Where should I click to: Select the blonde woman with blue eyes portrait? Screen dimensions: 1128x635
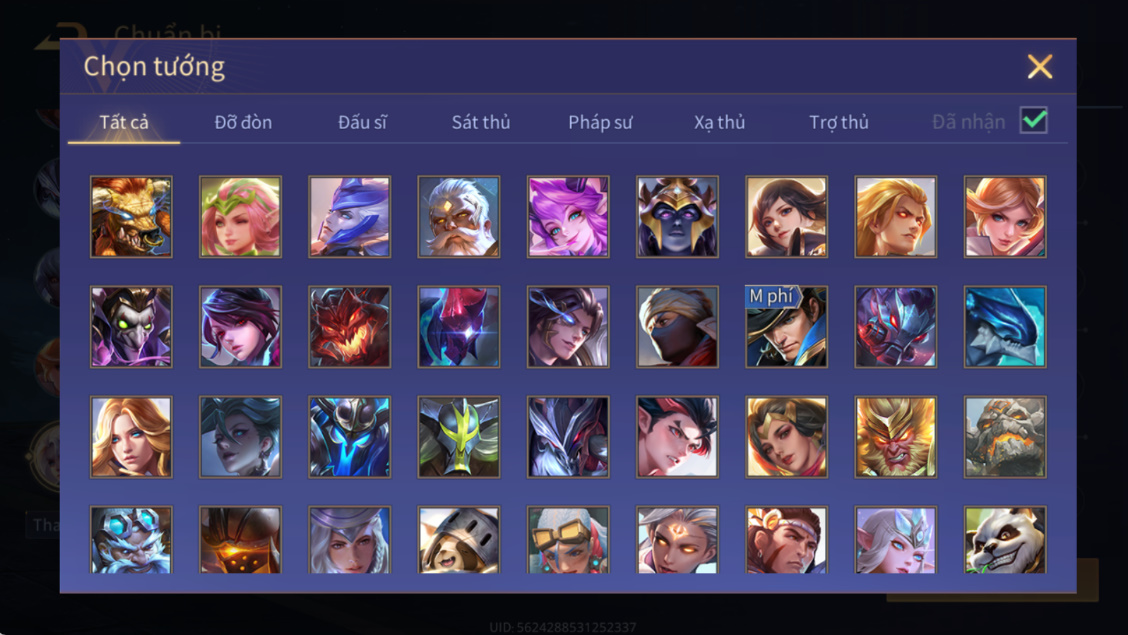coord(131,437)
